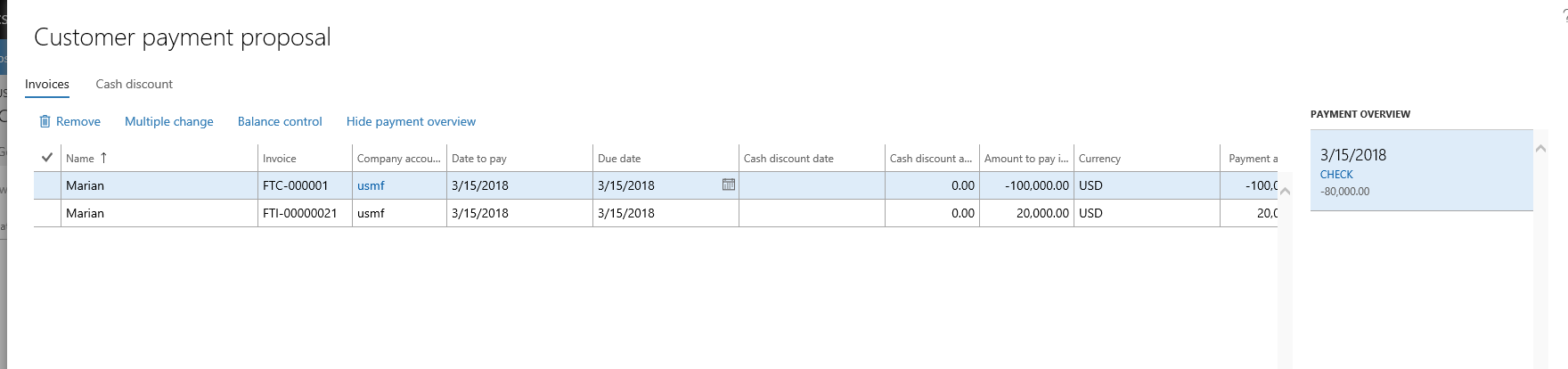Open Balance control
Screen dimensions: 1568x369
[280, 122]
